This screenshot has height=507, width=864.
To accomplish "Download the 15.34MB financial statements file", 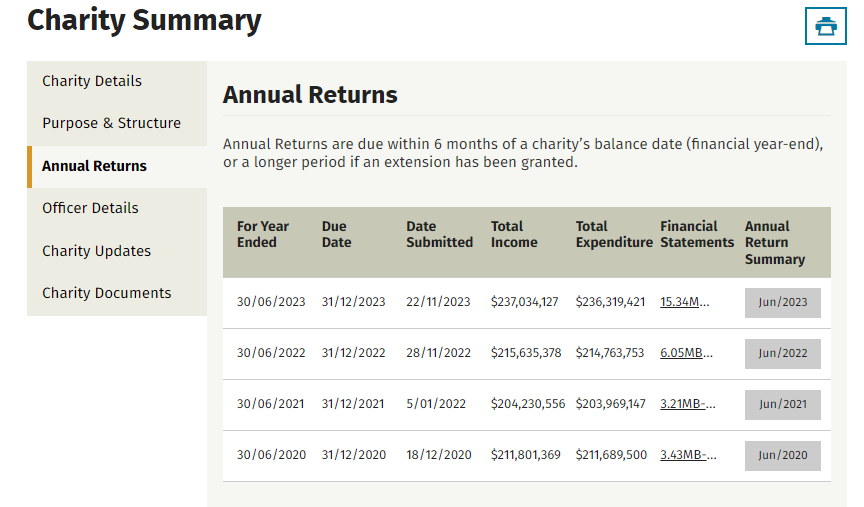I will [x=685, y=302].
